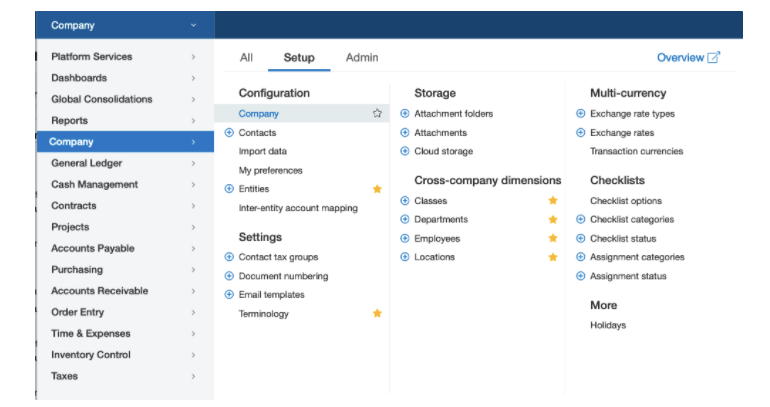Select the Setup tab
Screen dimensions: 770x407
299,57
